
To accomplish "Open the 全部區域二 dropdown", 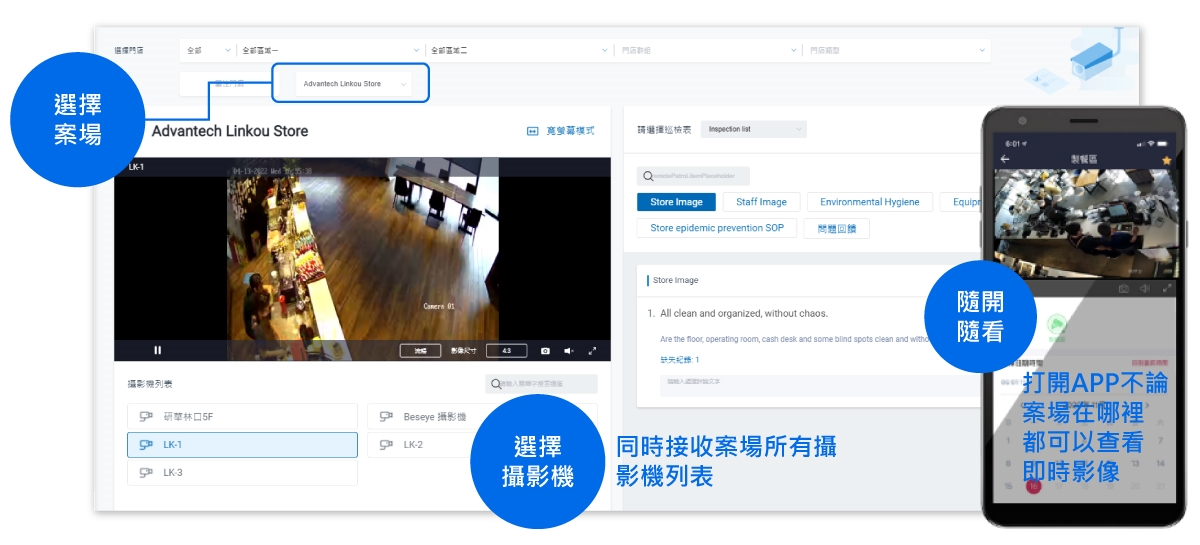I will click(x=518, y=50).
